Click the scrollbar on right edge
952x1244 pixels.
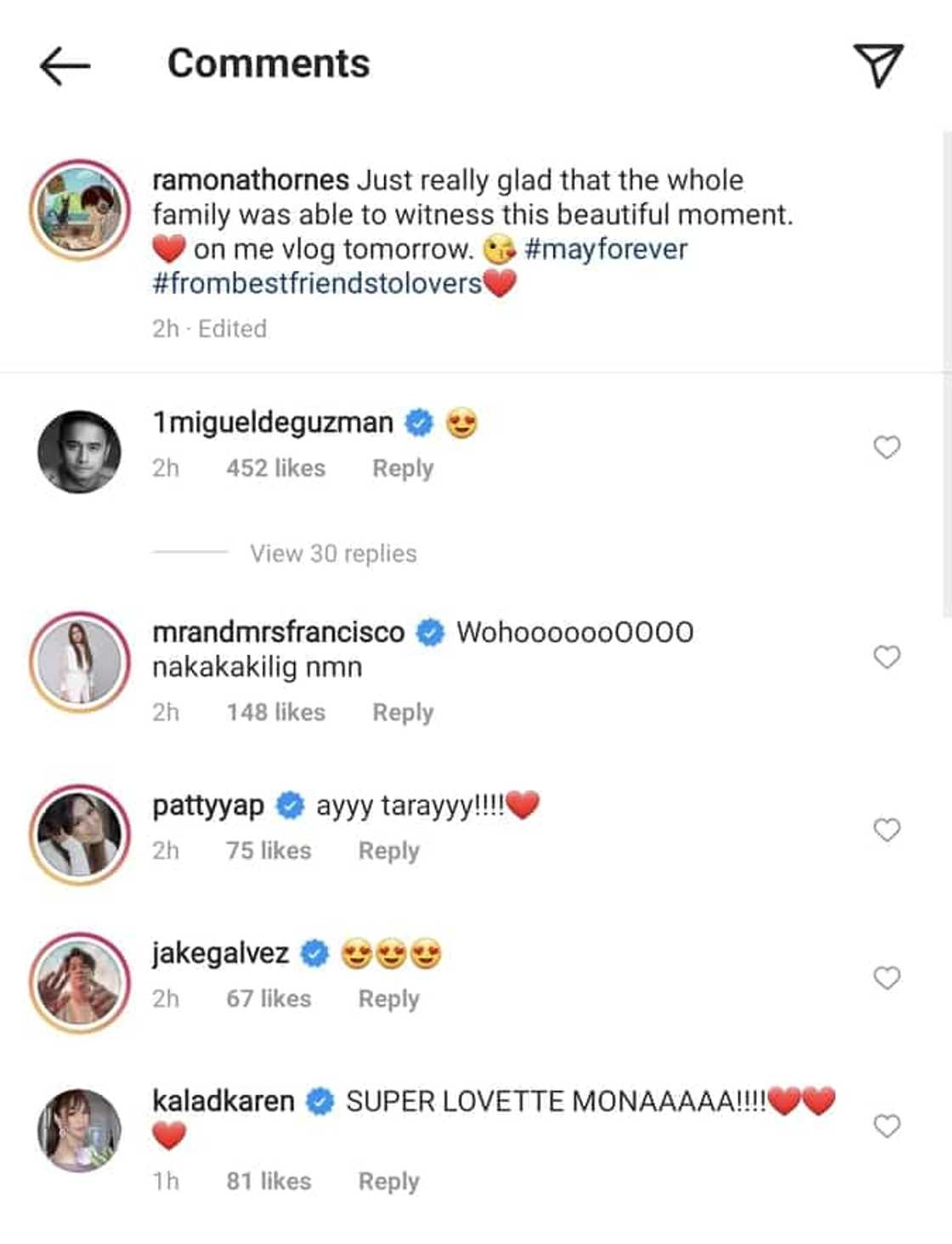coord(946,374)
